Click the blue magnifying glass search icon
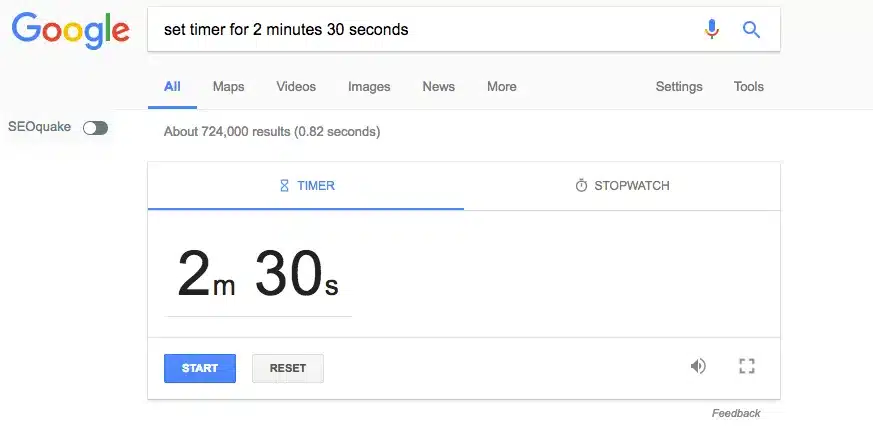 pyautogui.click(x=751, y=30)
